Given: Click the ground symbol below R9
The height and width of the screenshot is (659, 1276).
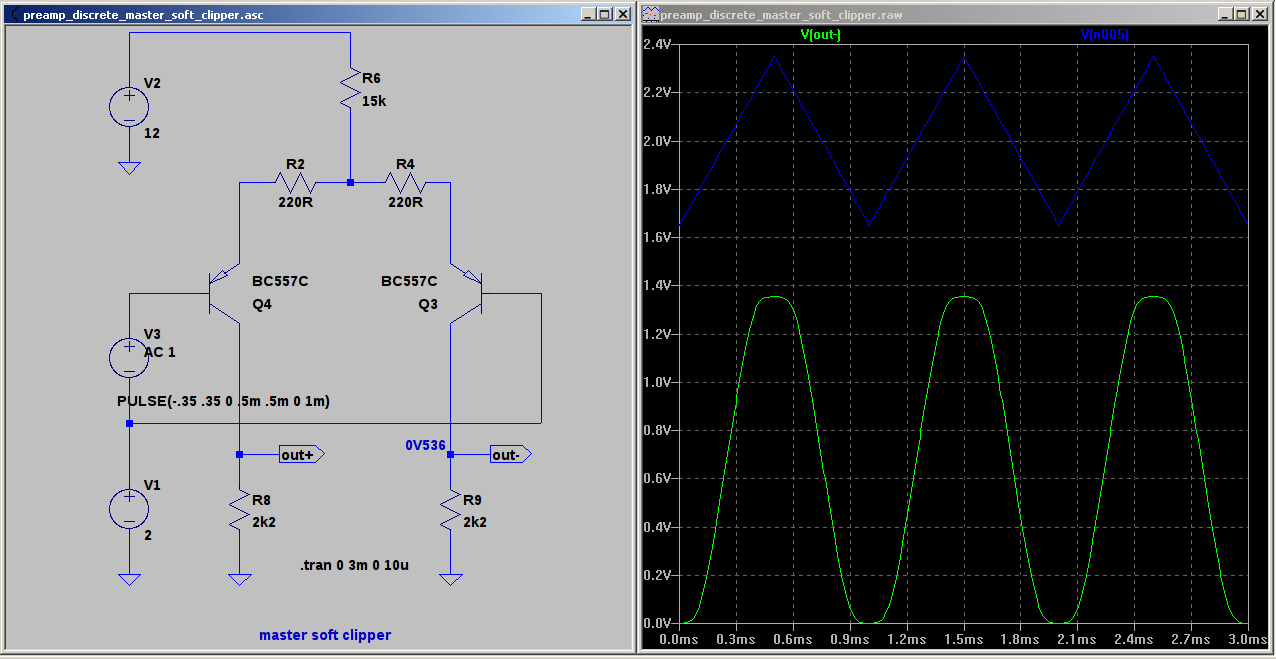Looking at the screenshot, I should 451,579.
